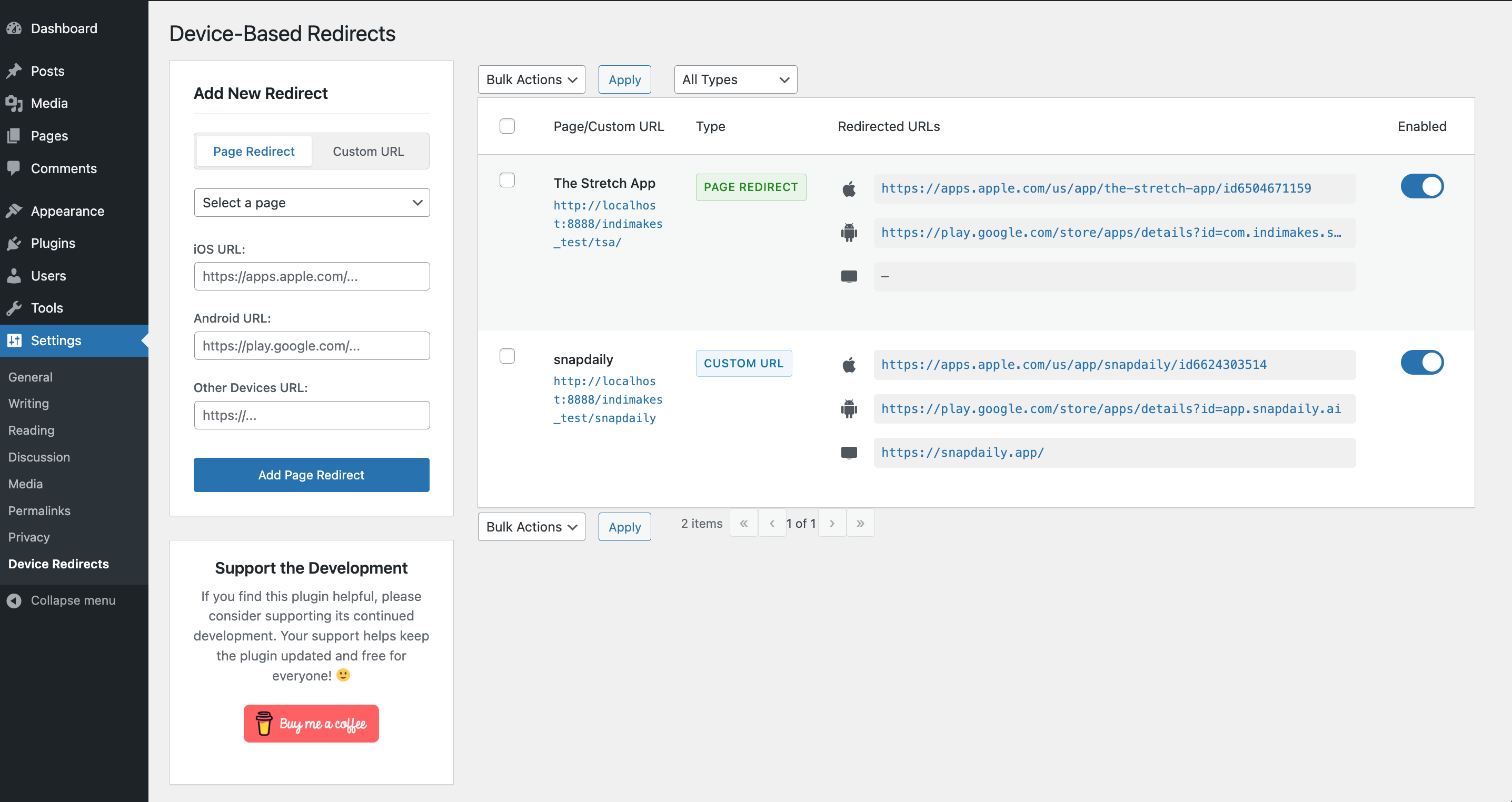Go to next page of redirects list
Image resolution: width=1512 pixels, height=802 pixels.
[832, 523]
